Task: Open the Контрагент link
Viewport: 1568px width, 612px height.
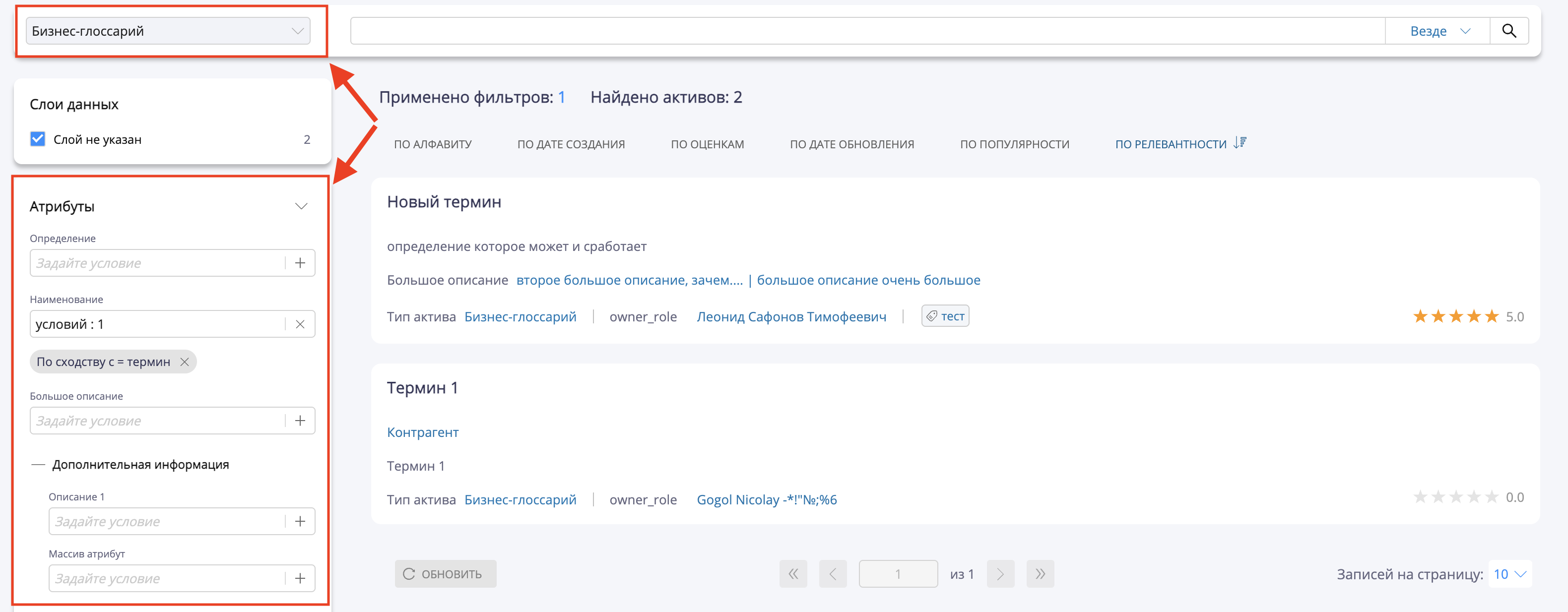Action: tap(422, 432)
